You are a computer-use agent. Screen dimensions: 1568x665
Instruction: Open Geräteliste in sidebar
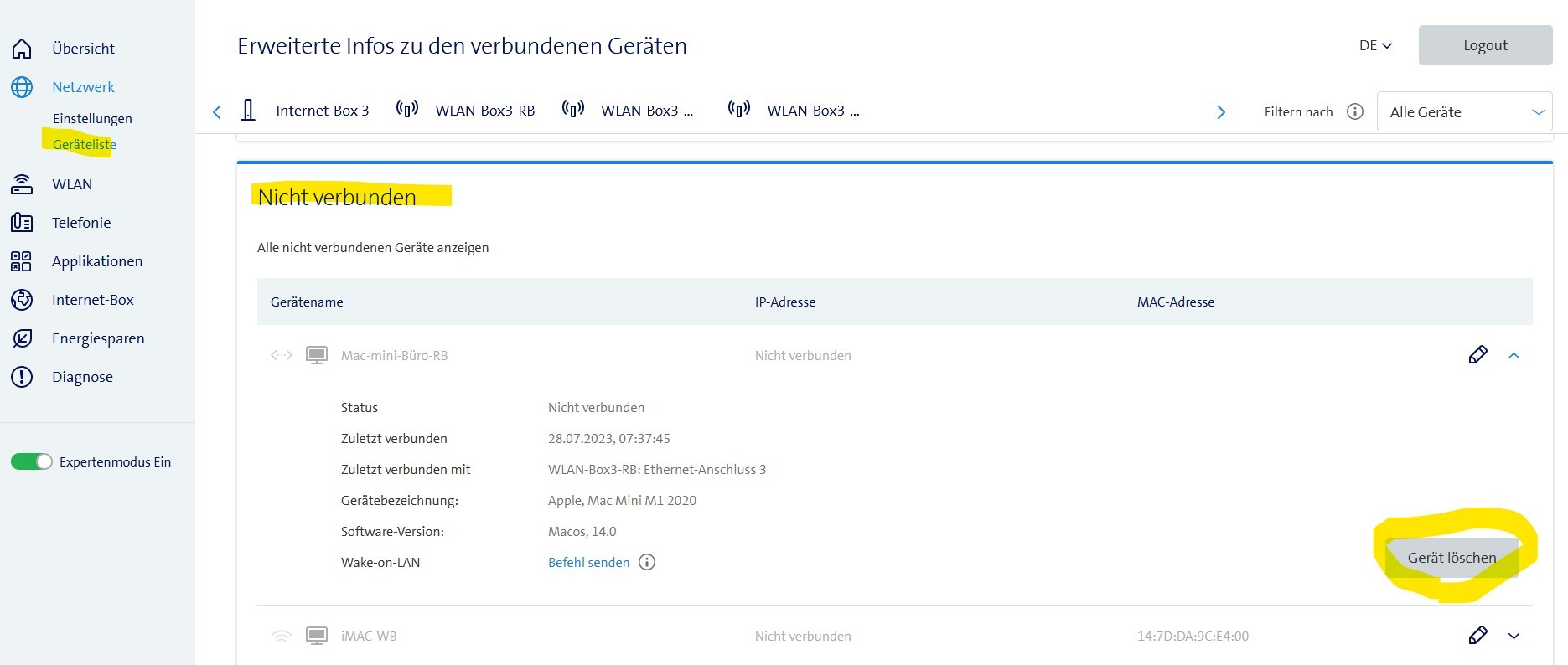[x=84, y=144]
